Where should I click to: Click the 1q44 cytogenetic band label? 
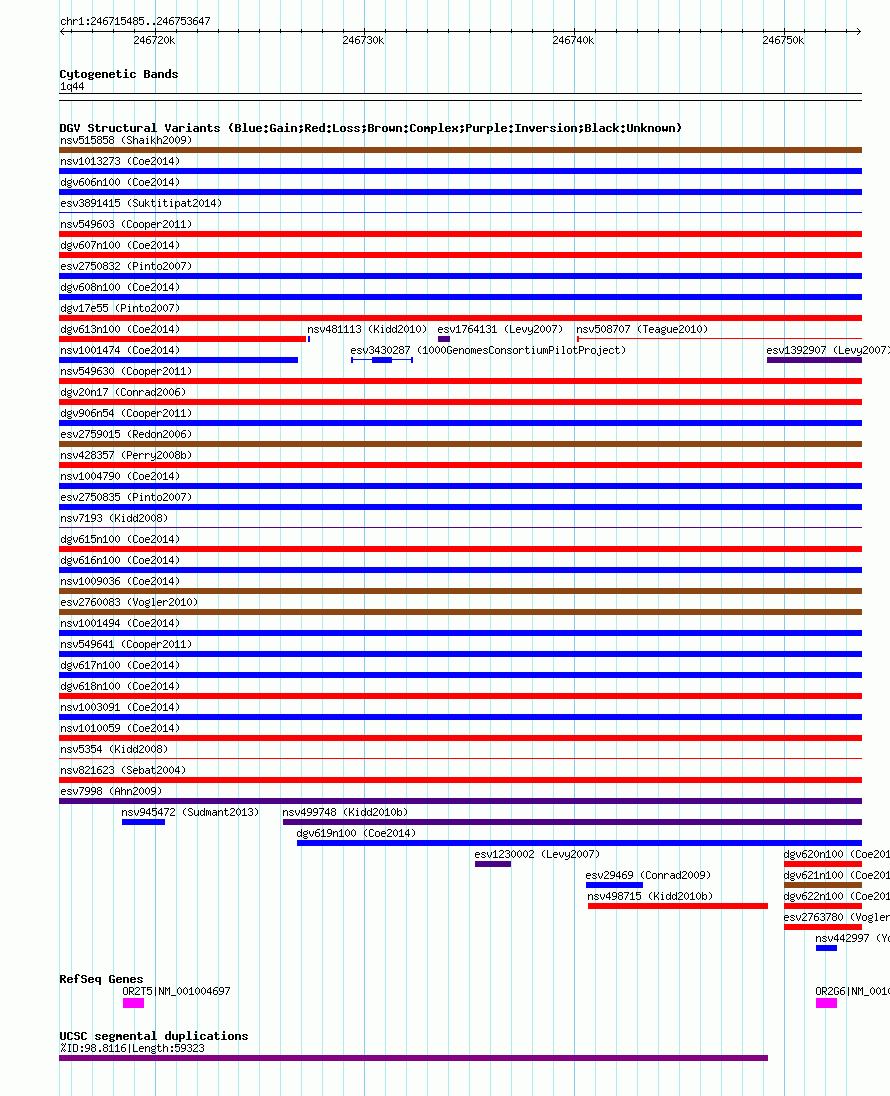72,87
